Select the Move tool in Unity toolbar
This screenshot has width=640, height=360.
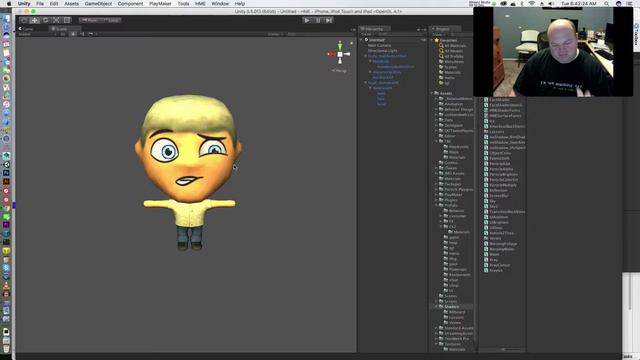35,20
